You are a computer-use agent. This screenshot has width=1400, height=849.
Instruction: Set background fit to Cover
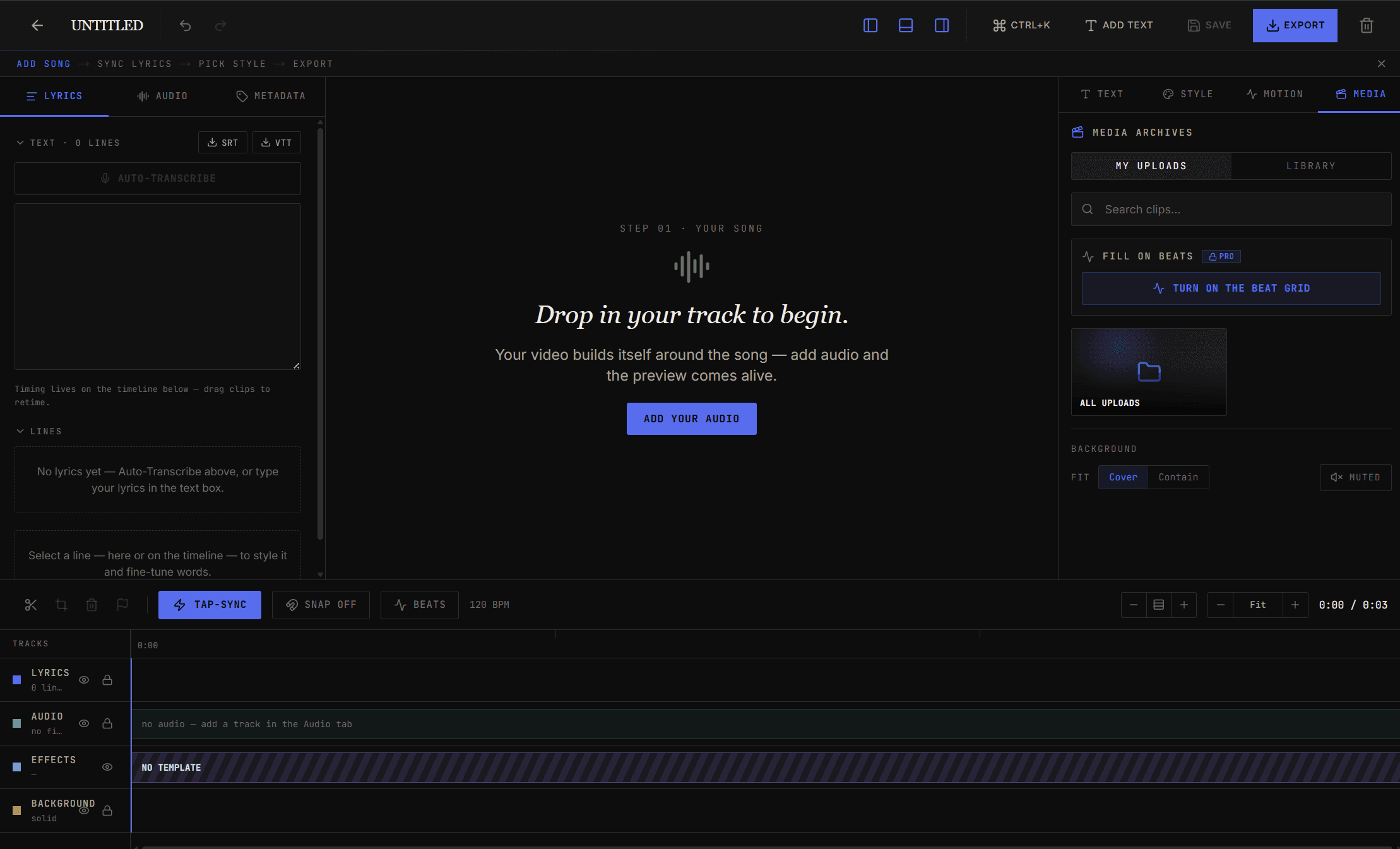[x=1123, y=477]
